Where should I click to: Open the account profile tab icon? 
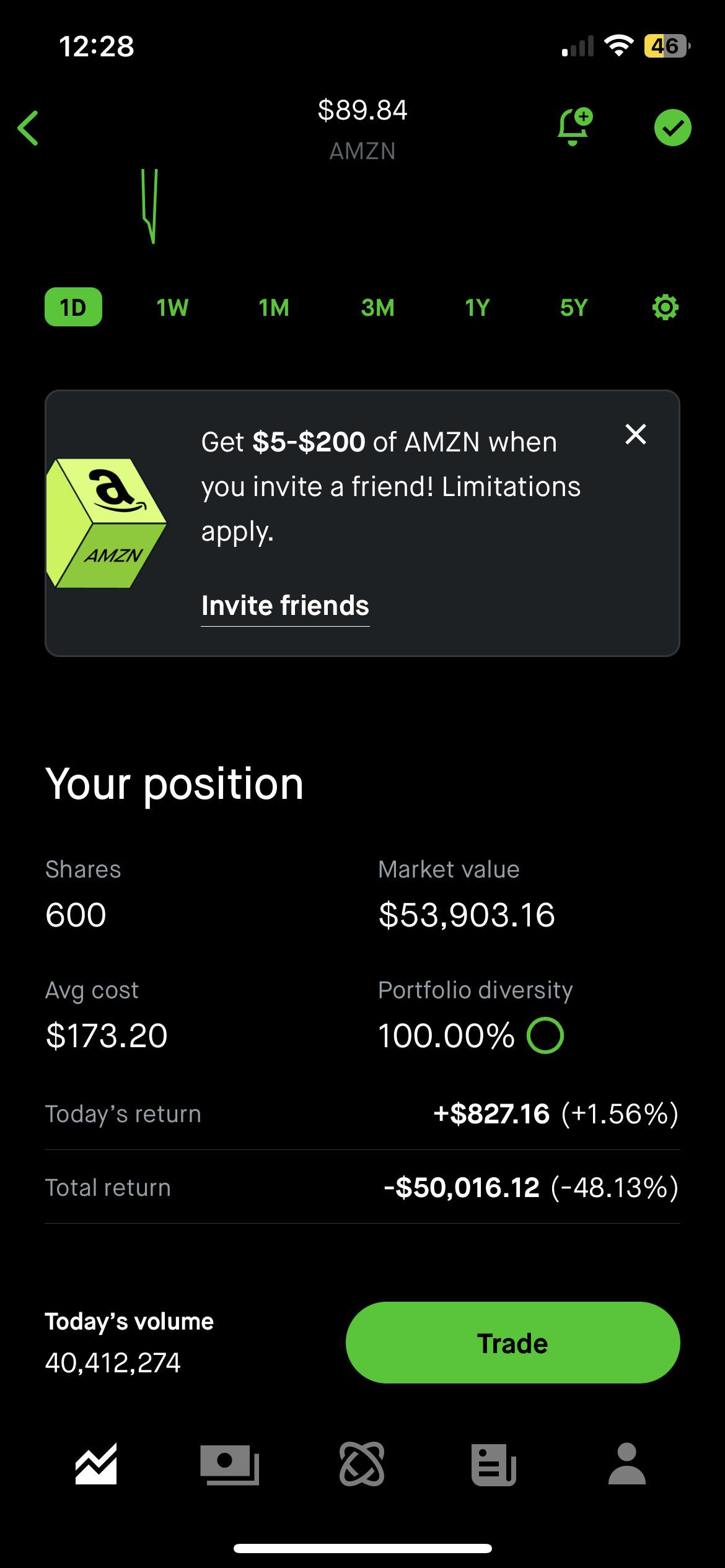(x=627, y=1464)
